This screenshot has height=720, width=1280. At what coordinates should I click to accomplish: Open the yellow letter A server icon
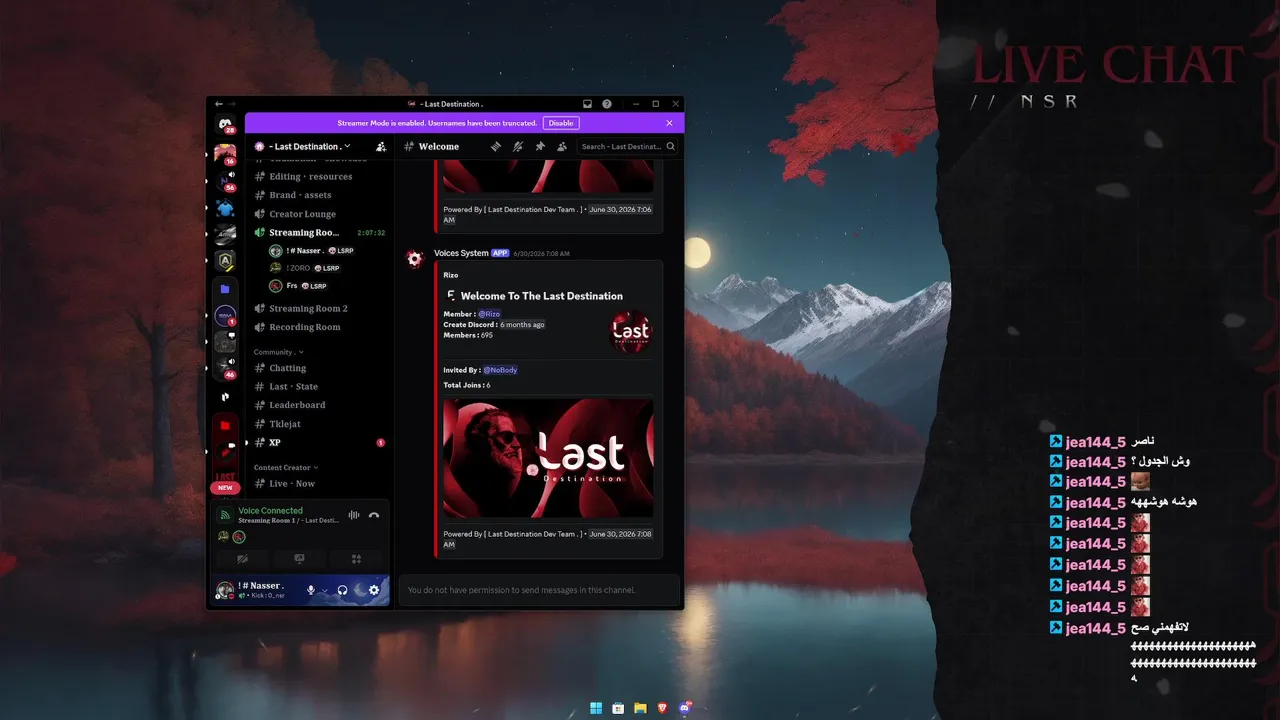[226, 262]
